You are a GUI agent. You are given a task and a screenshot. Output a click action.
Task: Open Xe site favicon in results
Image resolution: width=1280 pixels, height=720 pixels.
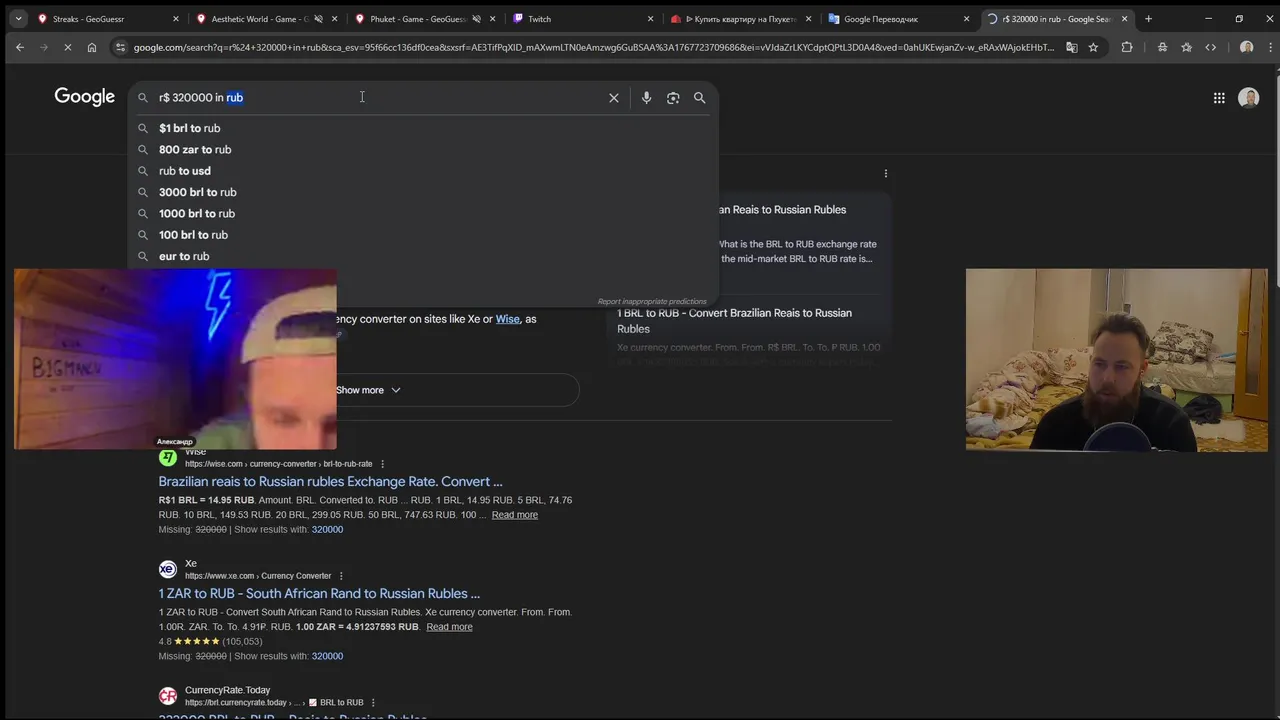pyautogui.click(x=168, y=569)
